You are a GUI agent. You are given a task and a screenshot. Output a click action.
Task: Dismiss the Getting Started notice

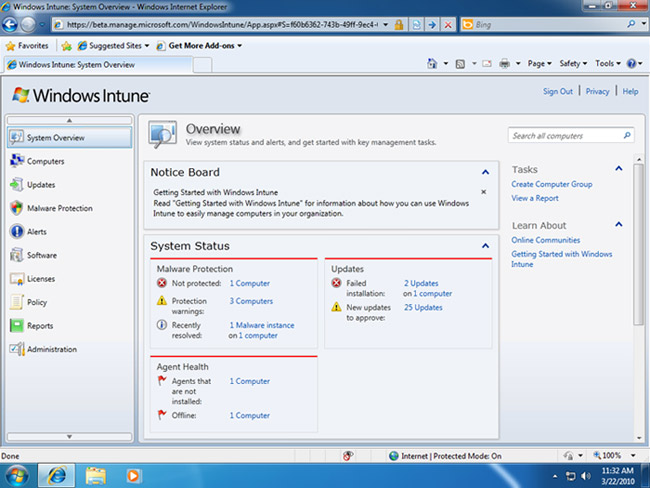[x=484, y=192]
